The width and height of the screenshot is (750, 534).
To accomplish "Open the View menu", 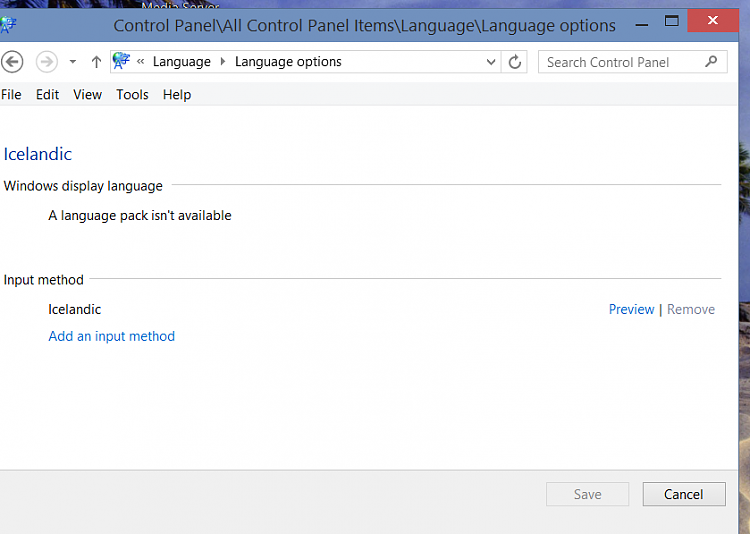I will 88,95.
